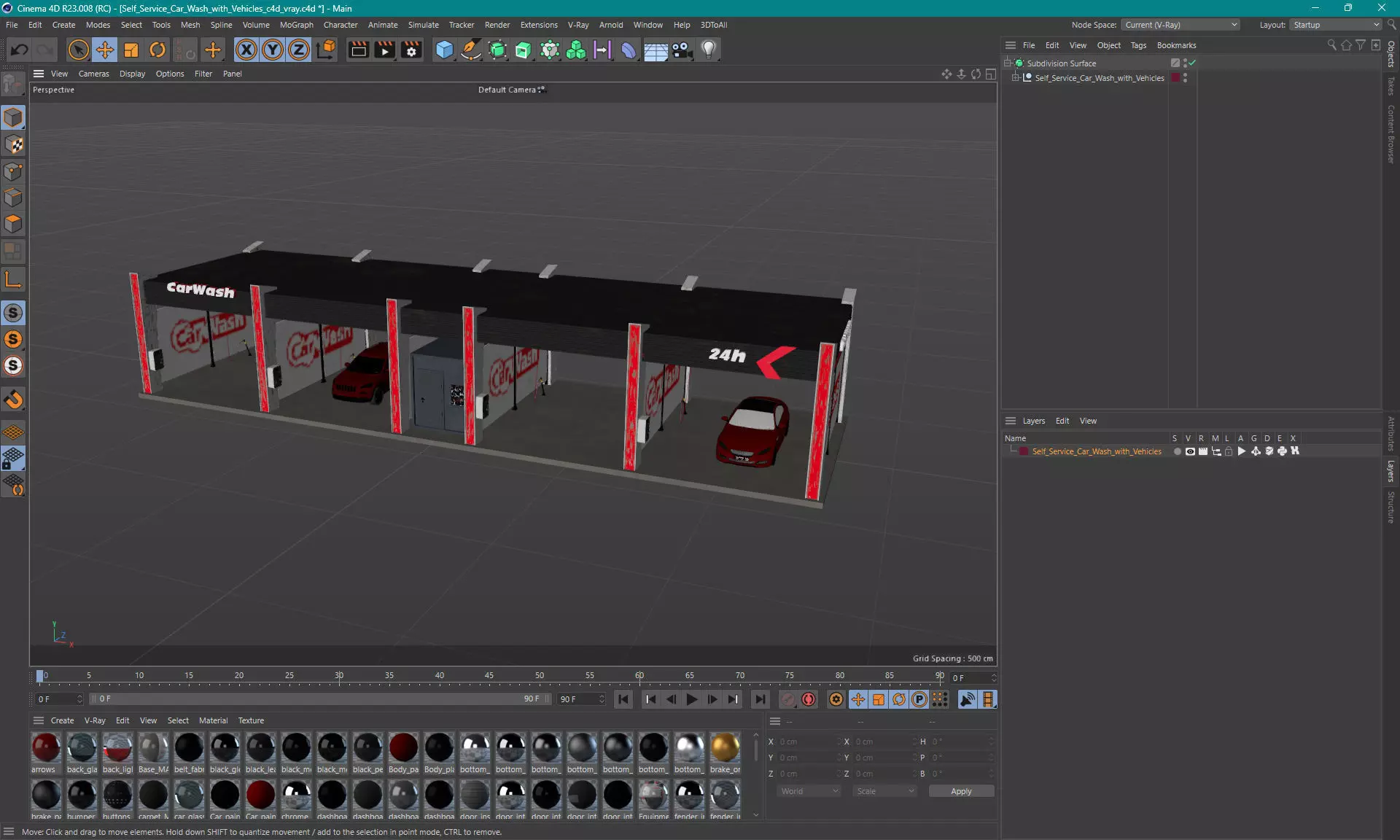Open the World coordinate dropdown
The width and height of the screenshot is (1400, 840).
pyautogui.click(x=809, y=791)
